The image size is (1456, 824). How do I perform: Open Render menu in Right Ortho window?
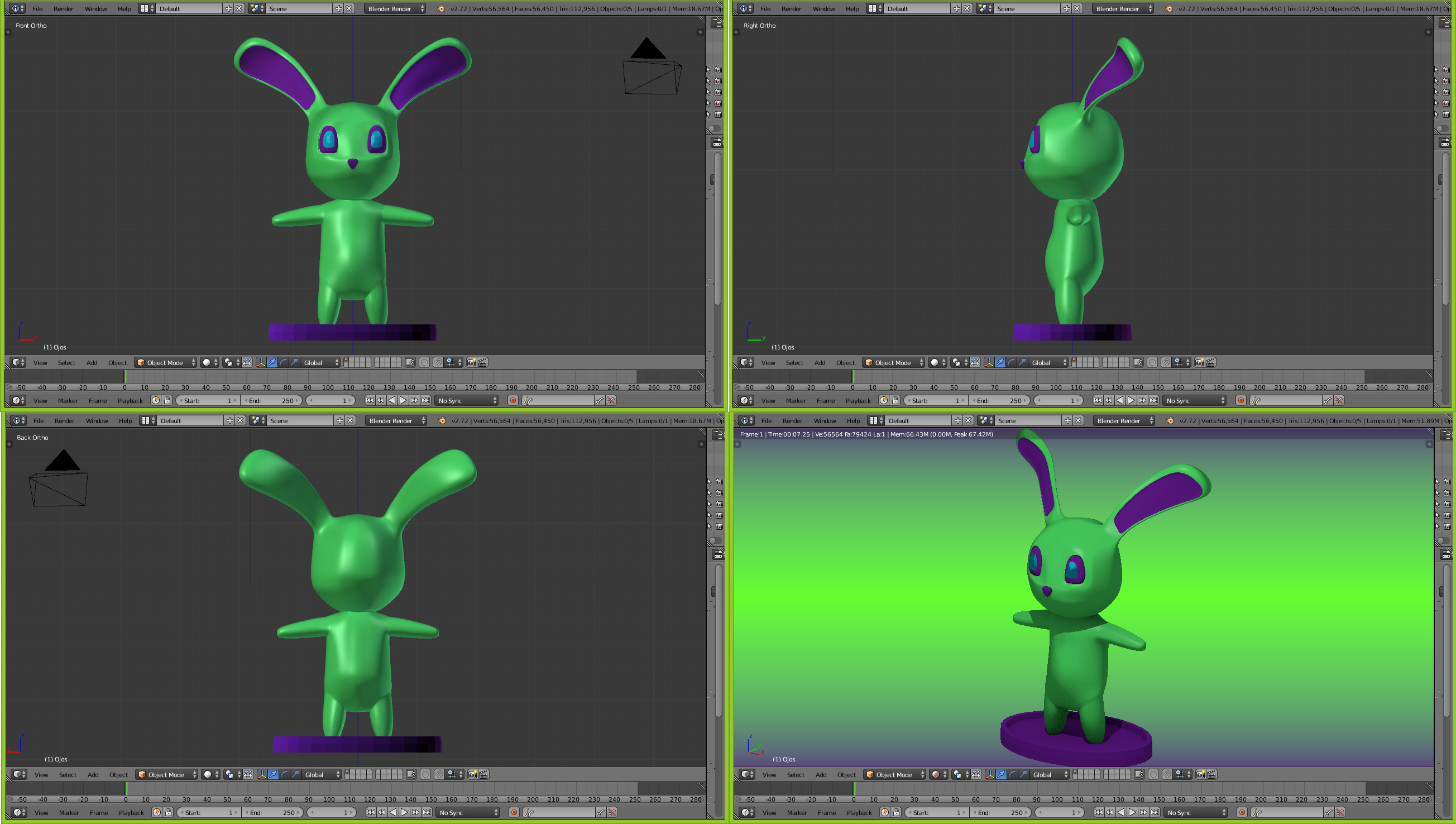tap(791, 8)
